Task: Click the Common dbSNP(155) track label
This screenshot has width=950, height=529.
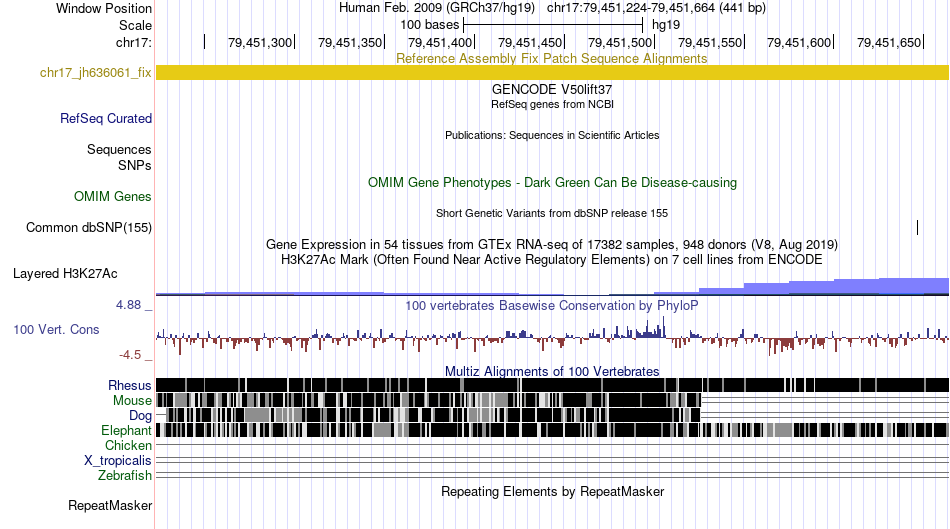Action: [x=89, y=227]
